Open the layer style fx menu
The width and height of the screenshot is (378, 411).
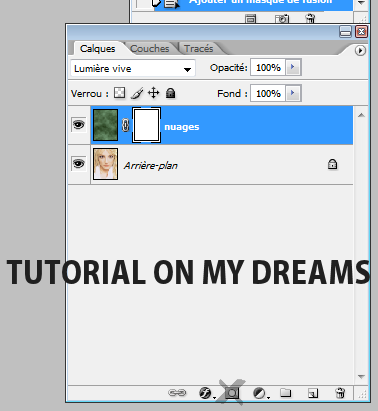[206, 393]
